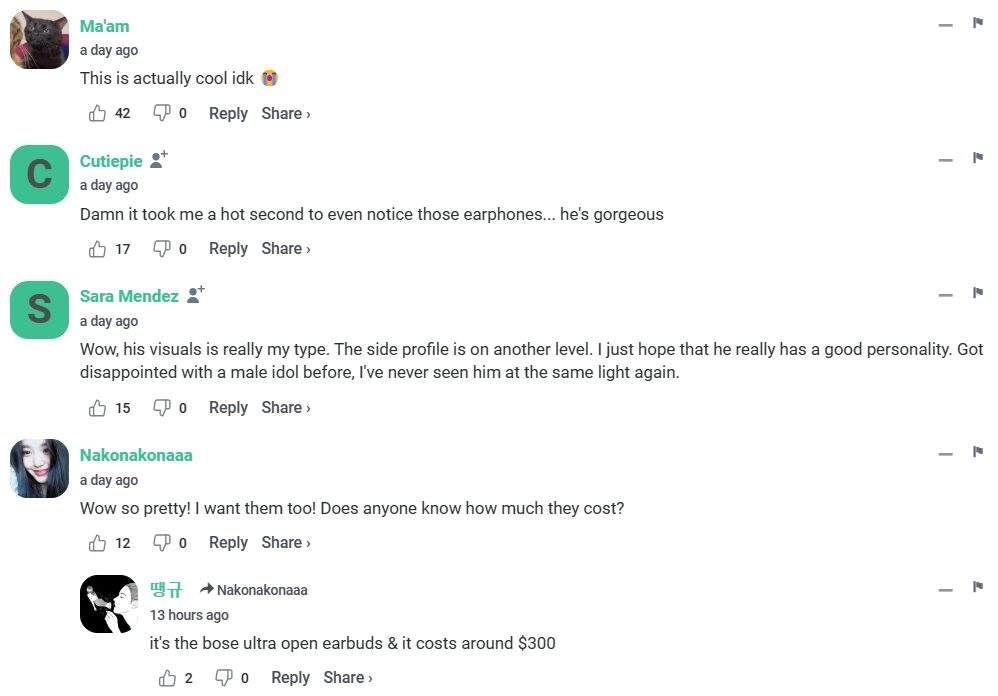Viewport: 998px width, 696px height.
Task: Open Nakonakonaaa's profile from username
Action: click(136, 455)
